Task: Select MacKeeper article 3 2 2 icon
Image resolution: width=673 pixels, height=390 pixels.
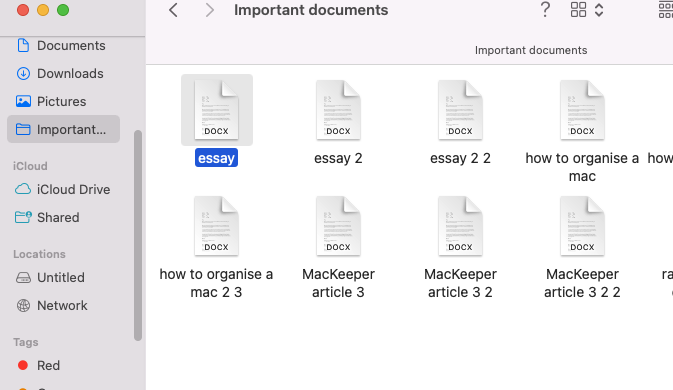Action: click(582, 226)
